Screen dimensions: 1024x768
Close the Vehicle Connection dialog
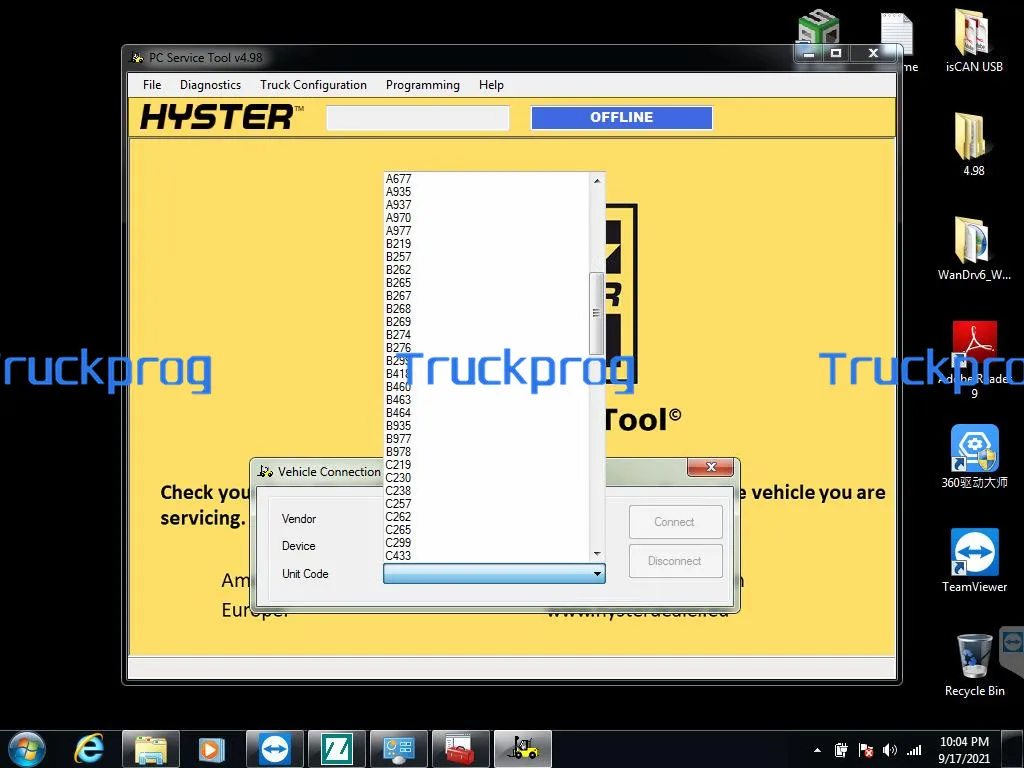tap(711, 467)
